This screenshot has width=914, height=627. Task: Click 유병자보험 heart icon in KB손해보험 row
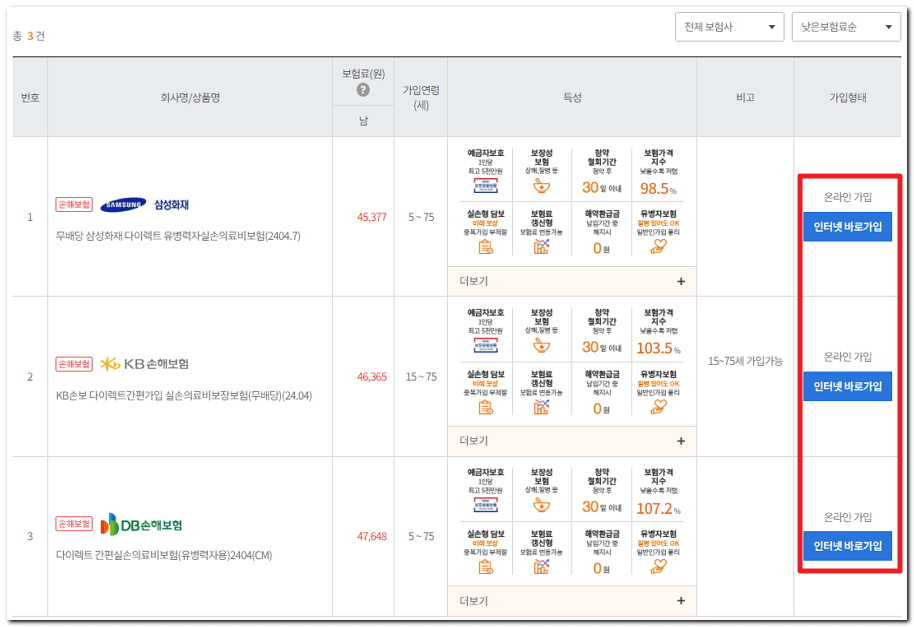point(658,407)
